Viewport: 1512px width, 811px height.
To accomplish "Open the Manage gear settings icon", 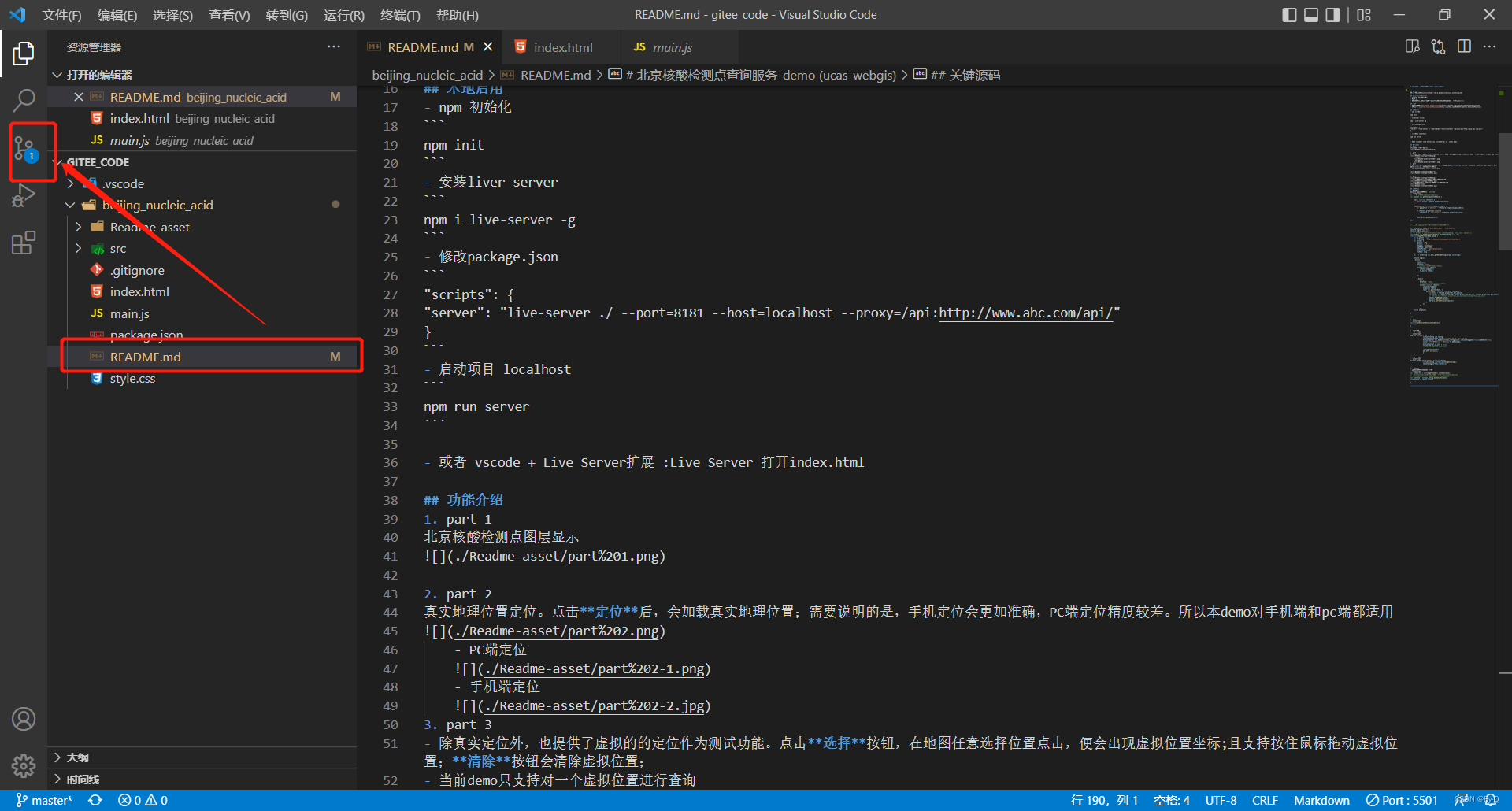I will click(24, 765).
